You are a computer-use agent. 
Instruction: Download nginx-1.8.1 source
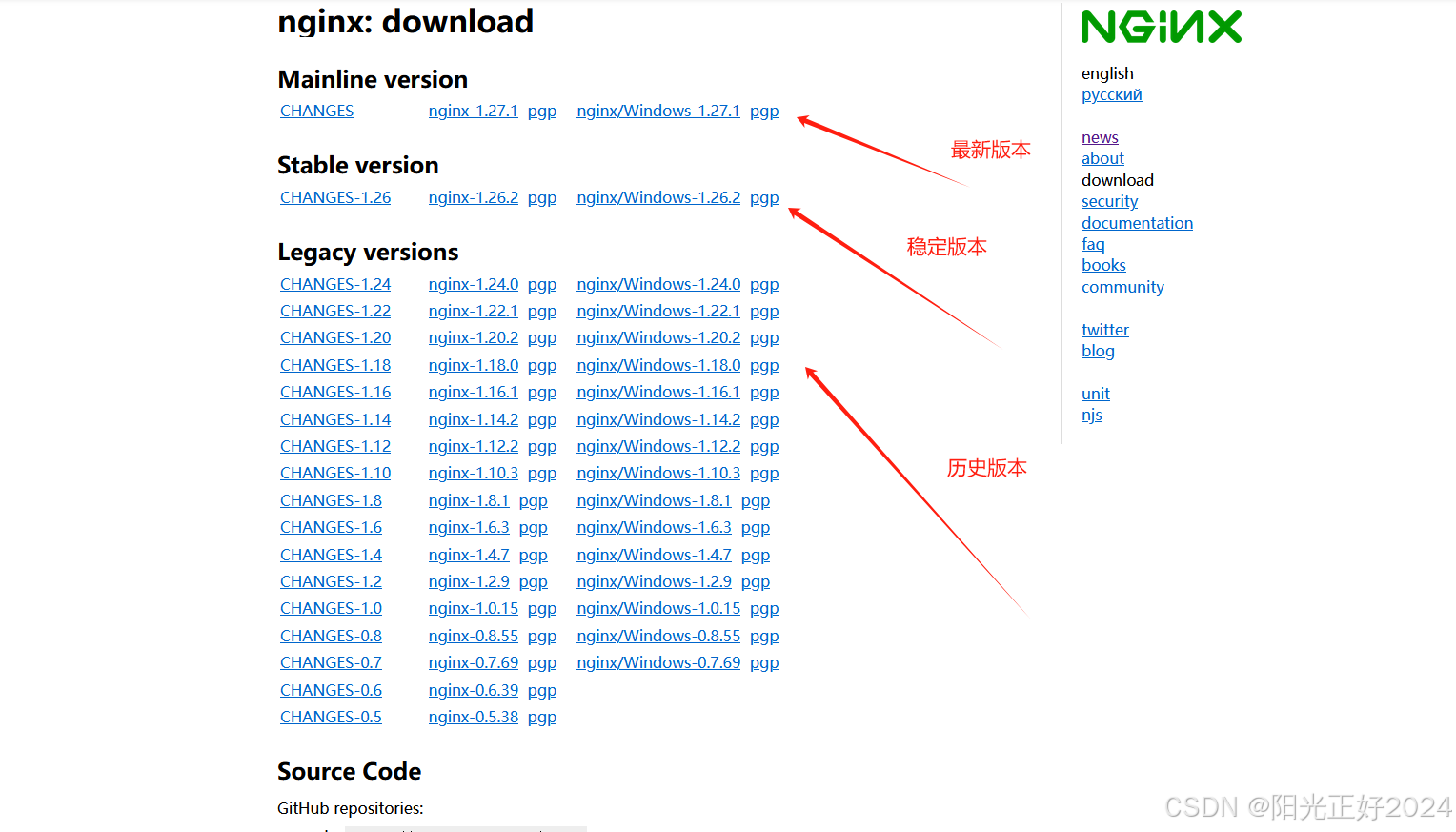coord(469,500)
